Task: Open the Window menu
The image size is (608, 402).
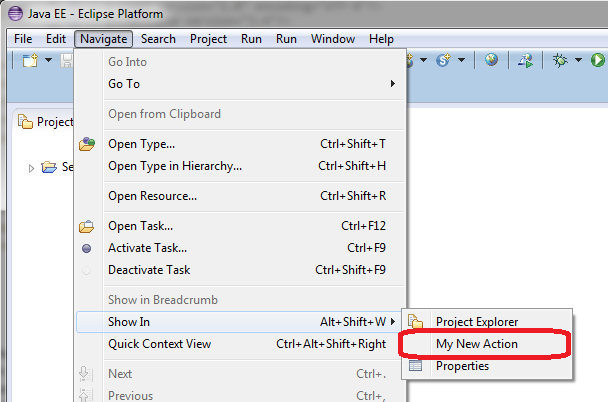Action: point(333,39)
